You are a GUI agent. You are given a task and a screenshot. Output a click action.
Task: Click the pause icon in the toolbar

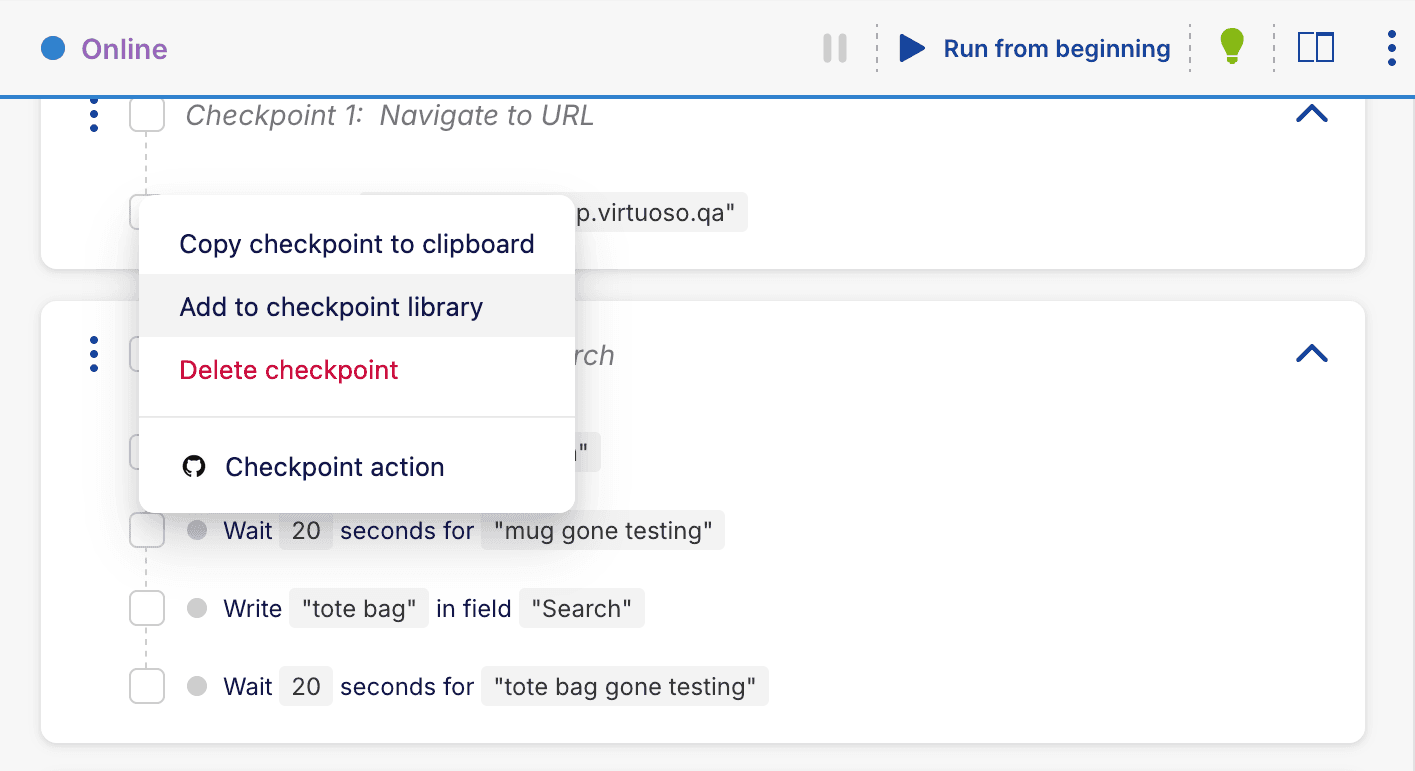pos(835,47)
